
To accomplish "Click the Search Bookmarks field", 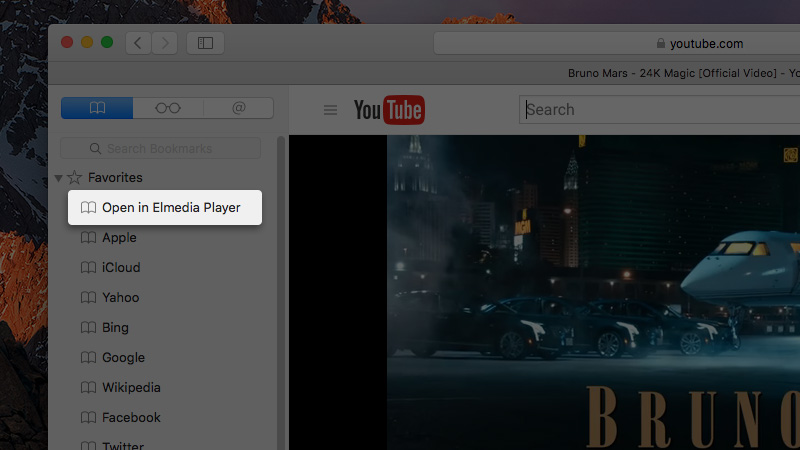I will click(160, 148).
